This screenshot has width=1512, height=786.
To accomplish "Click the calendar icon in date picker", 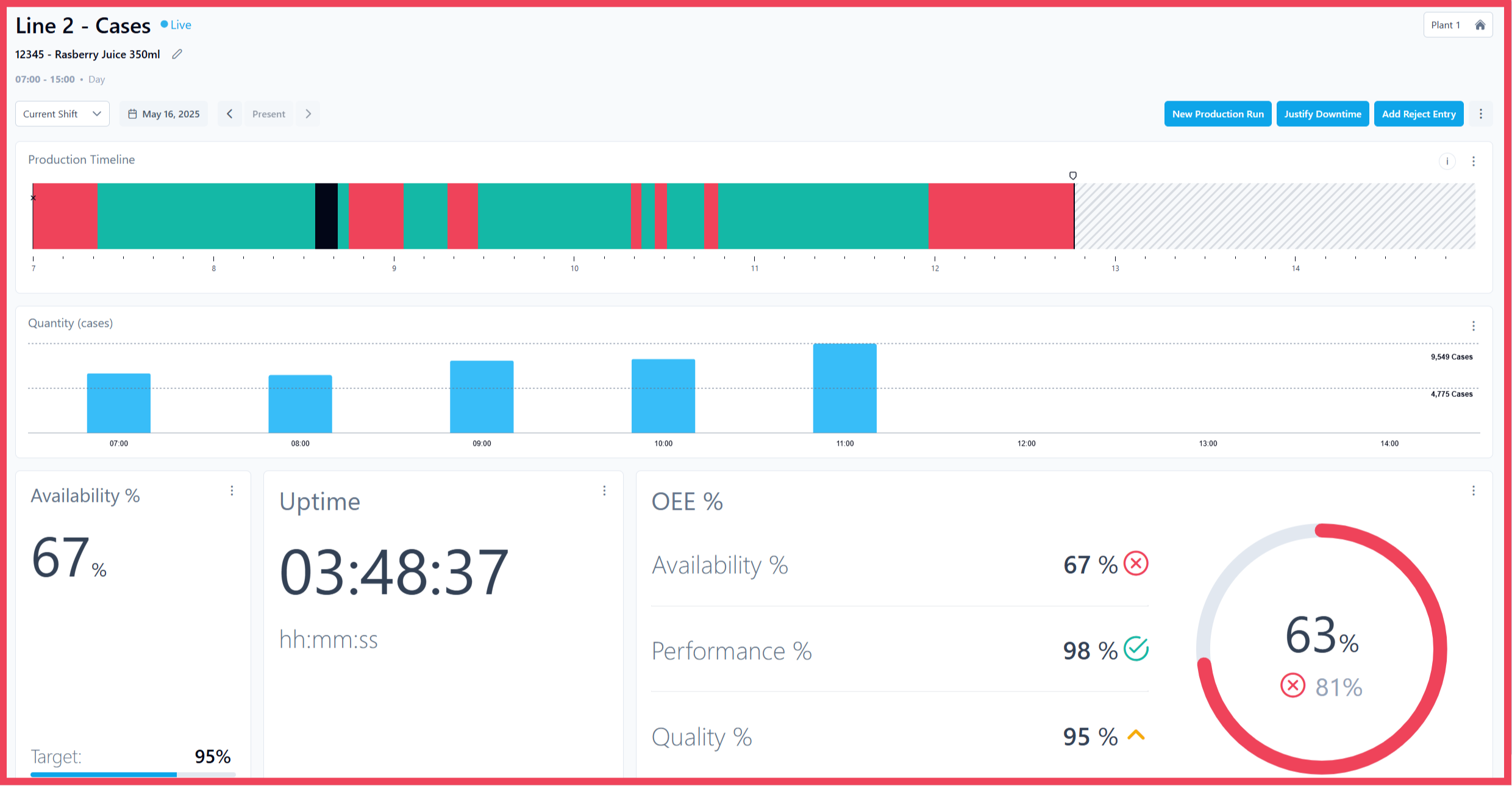I will (132, 114).
